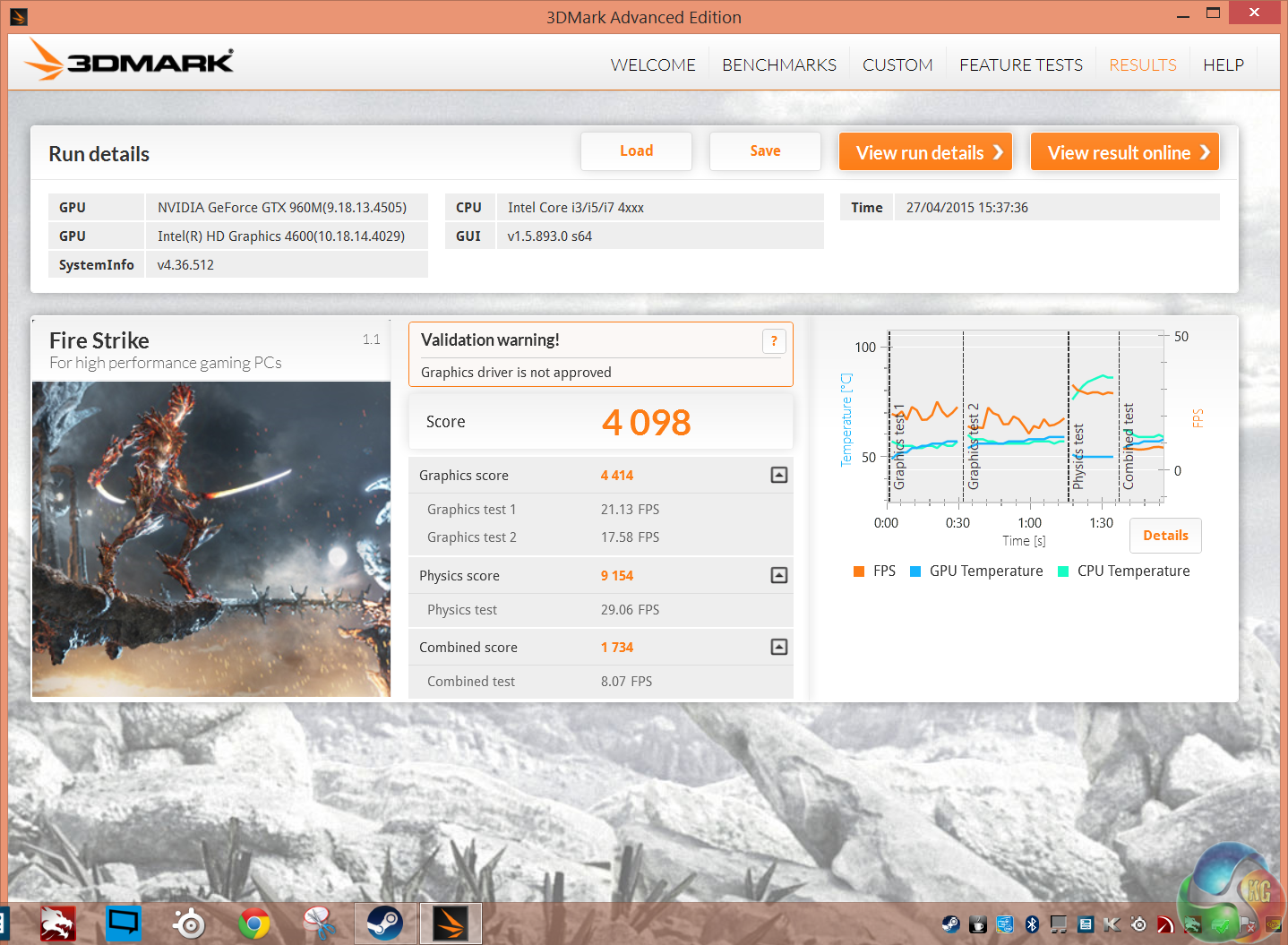Viewport: 1288px width, 945px height.
Task: Open the validation warning help question mark
Action: [x=774, y=341]
